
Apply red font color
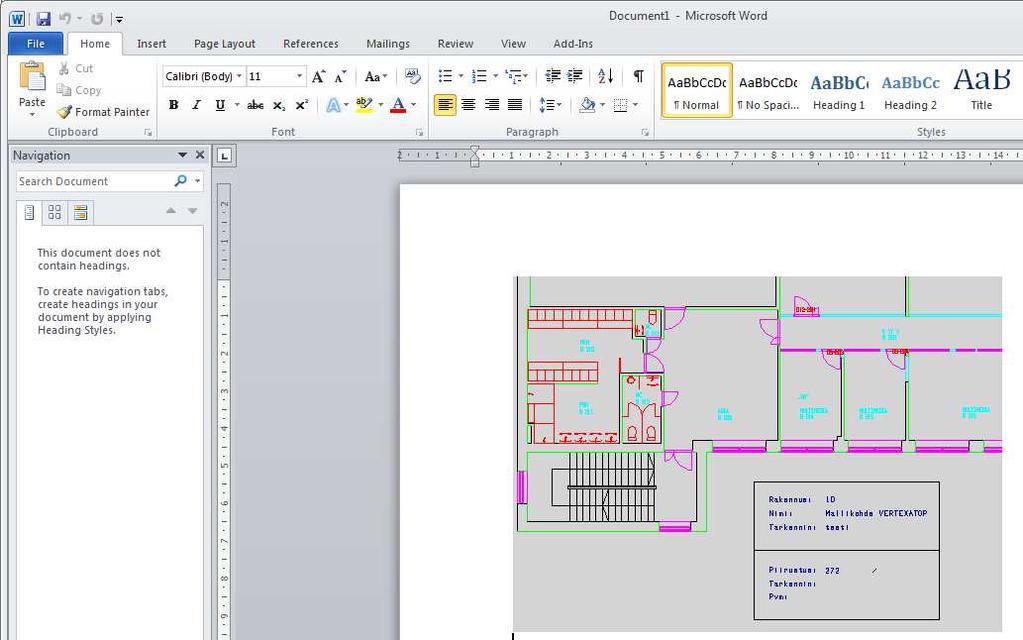398,104
